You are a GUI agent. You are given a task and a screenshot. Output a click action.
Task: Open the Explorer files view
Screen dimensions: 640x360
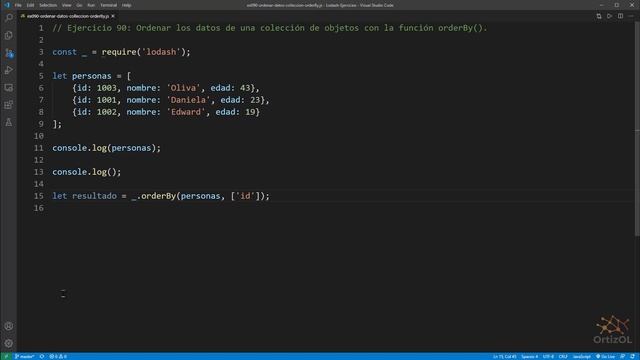point(9,36)
